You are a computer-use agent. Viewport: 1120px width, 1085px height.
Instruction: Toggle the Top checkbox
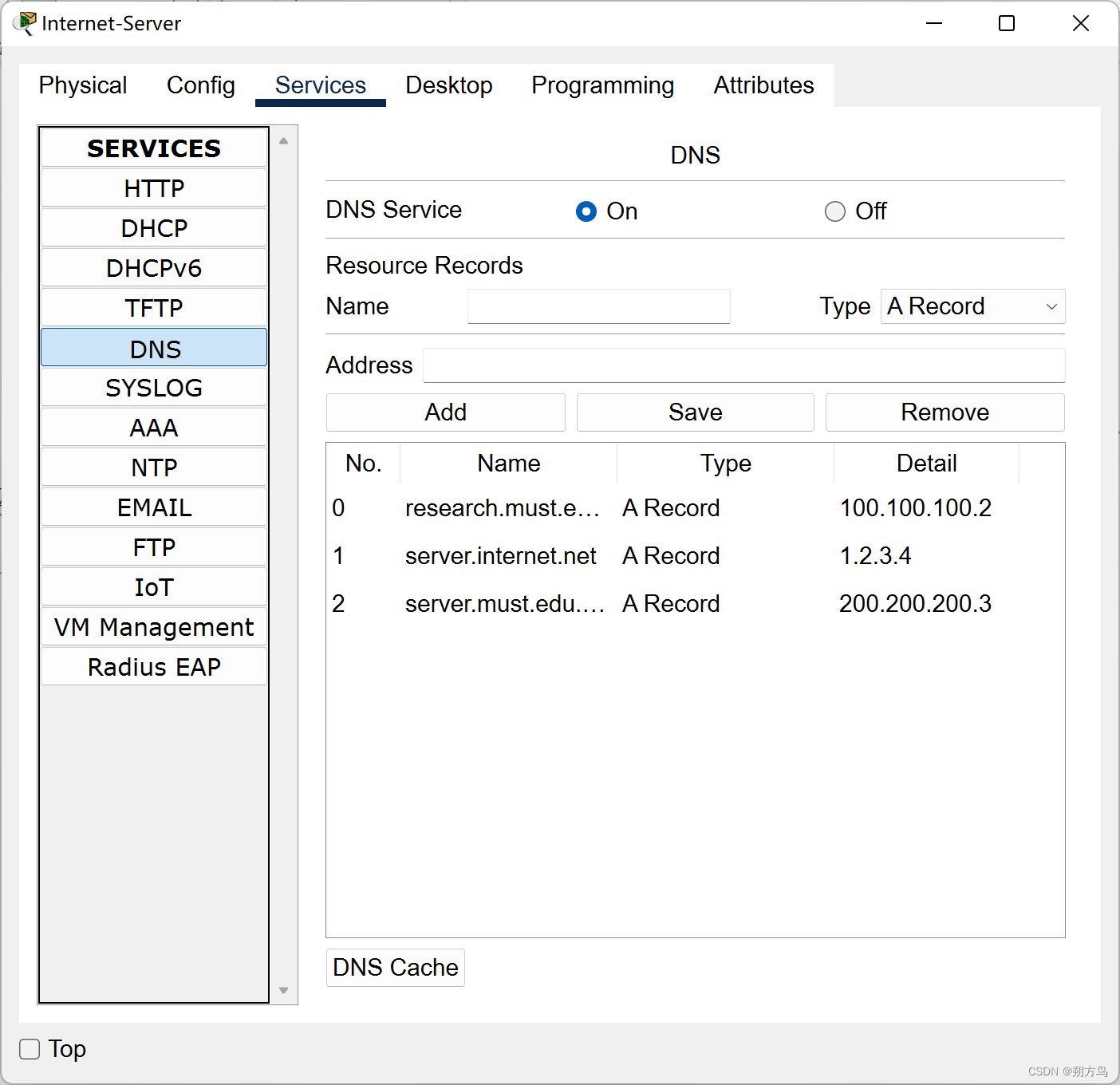pos(30,1049)
